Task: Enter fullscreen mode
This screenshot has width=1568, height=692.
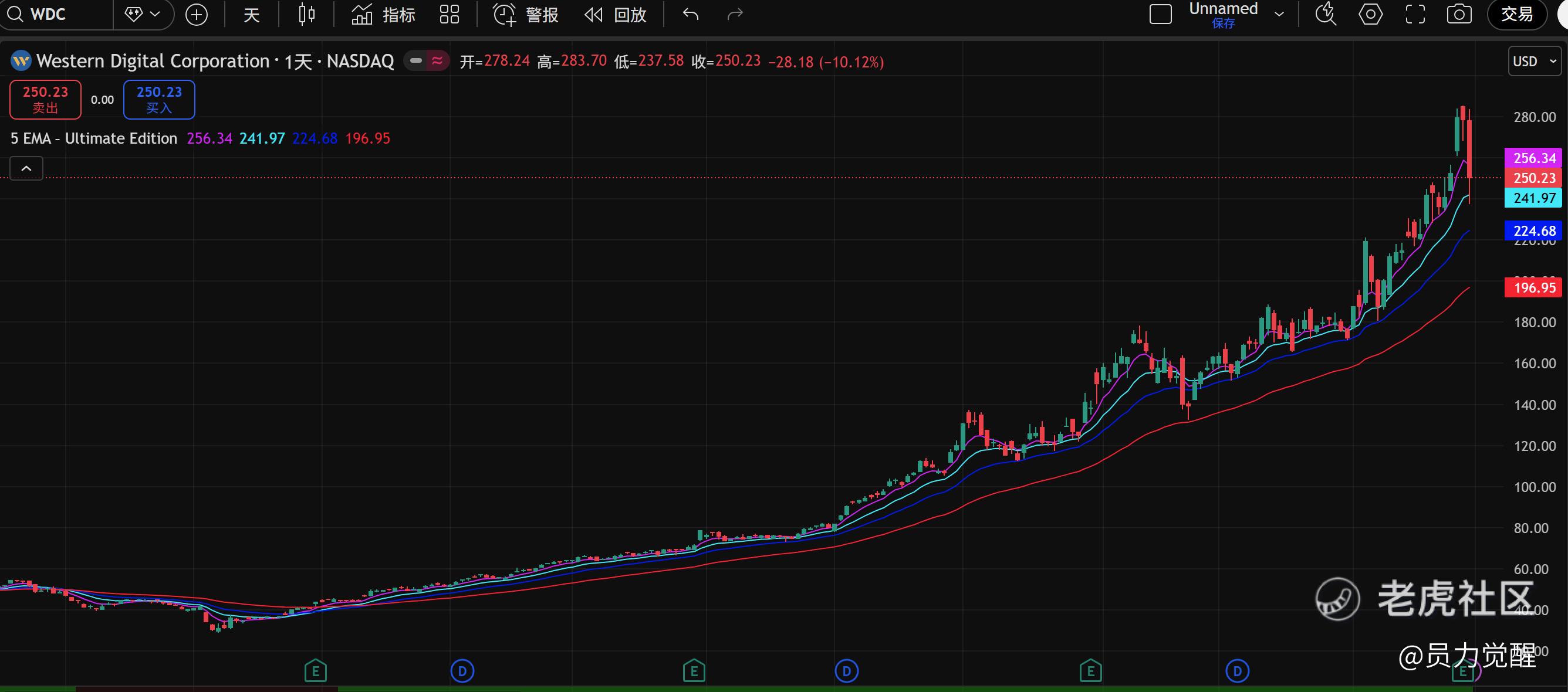Action: pyautogui.click(x=1415, y=15)
